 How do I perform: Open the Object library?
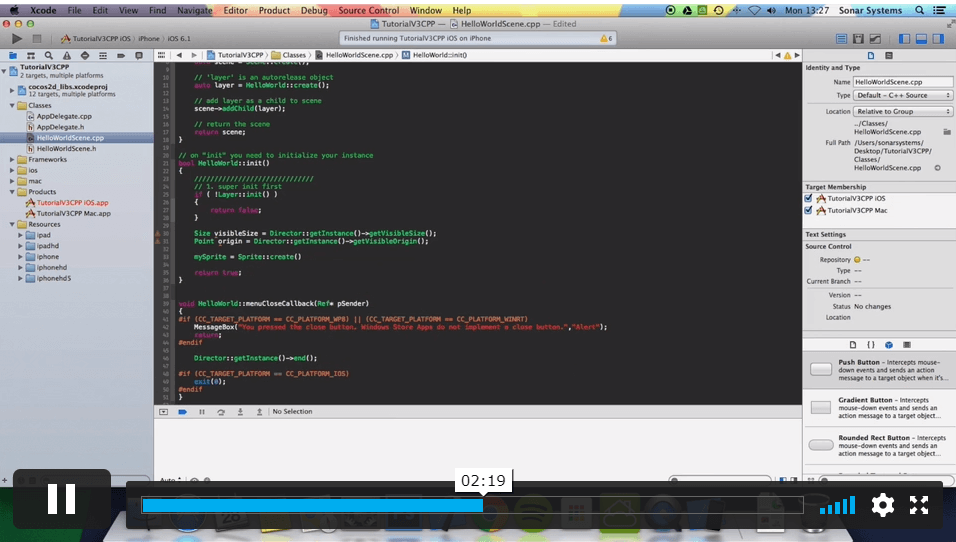[x=889, y=344]
